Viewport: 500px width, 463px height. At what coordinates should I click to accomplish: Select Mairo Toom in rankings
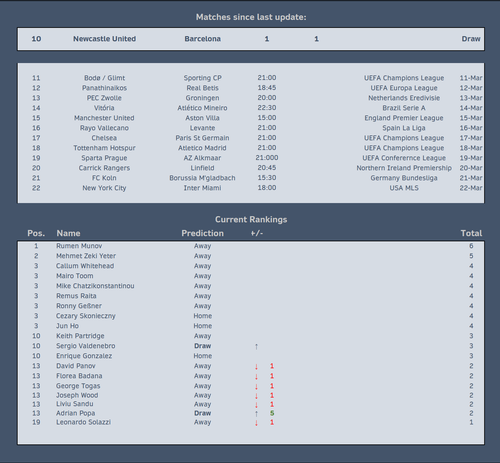click(75, 276)
